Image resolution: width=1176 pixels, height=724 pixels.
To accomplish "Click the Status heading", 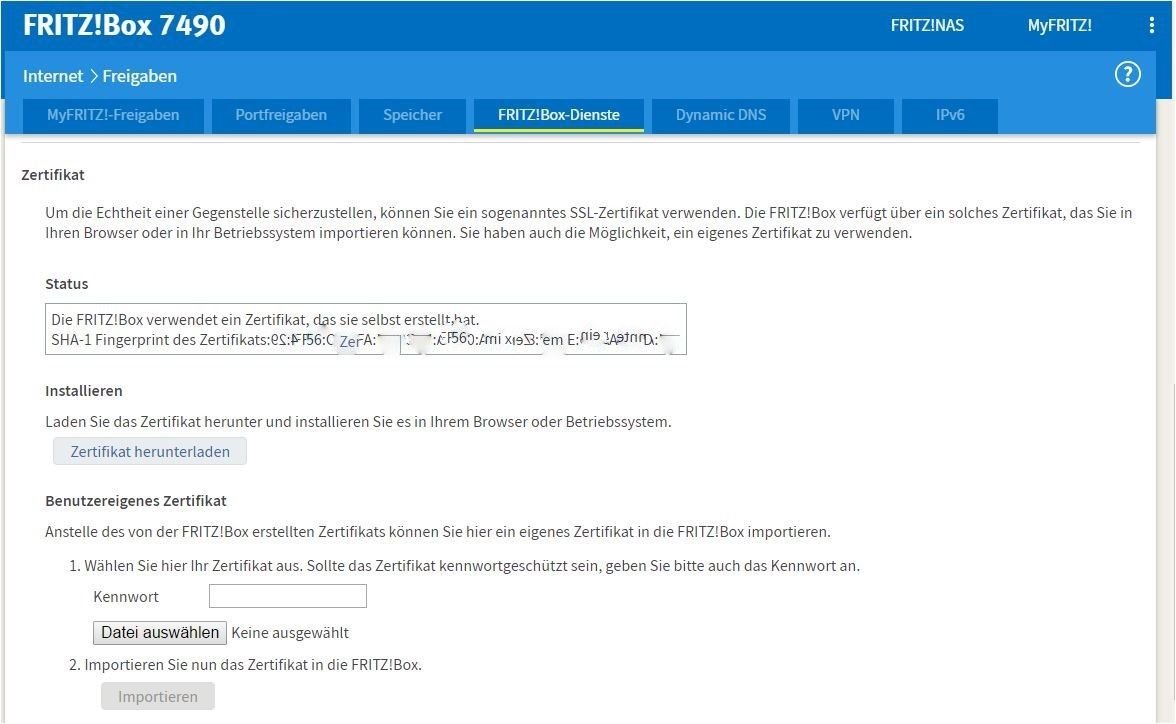I will tap(67, 284).
